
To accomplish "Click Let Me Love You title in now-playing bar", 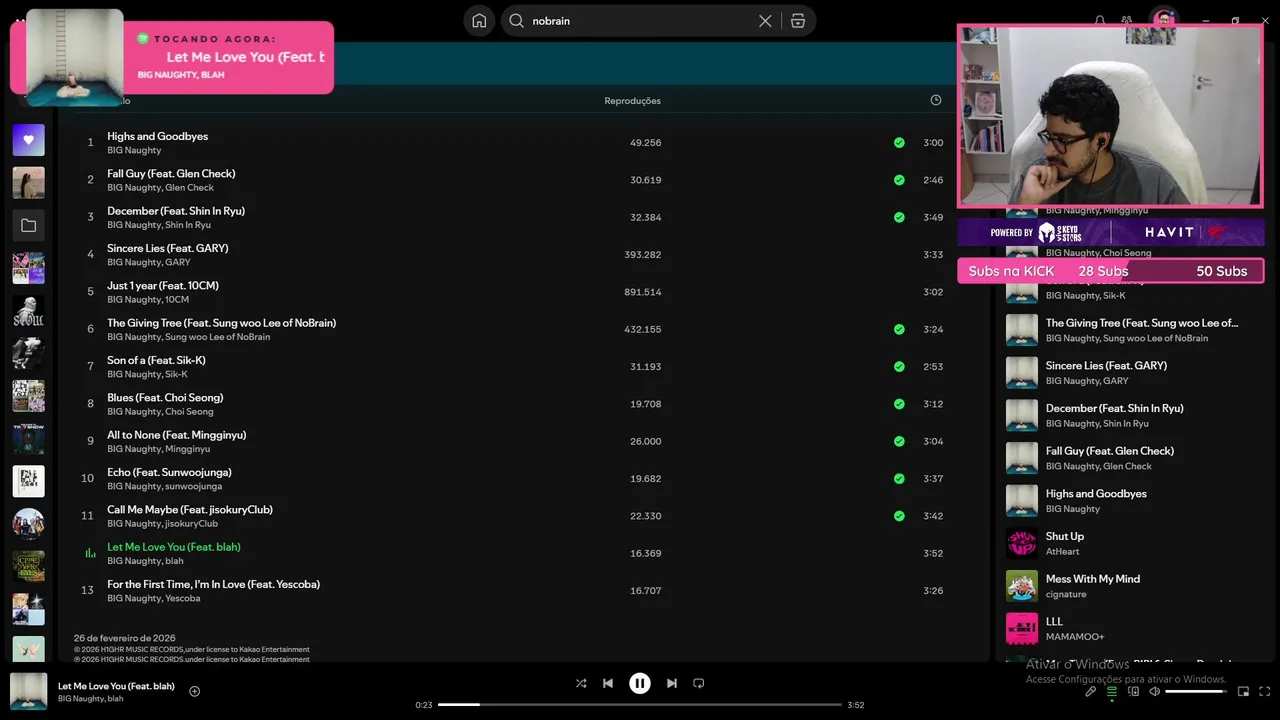I will [x=116, y=686].
